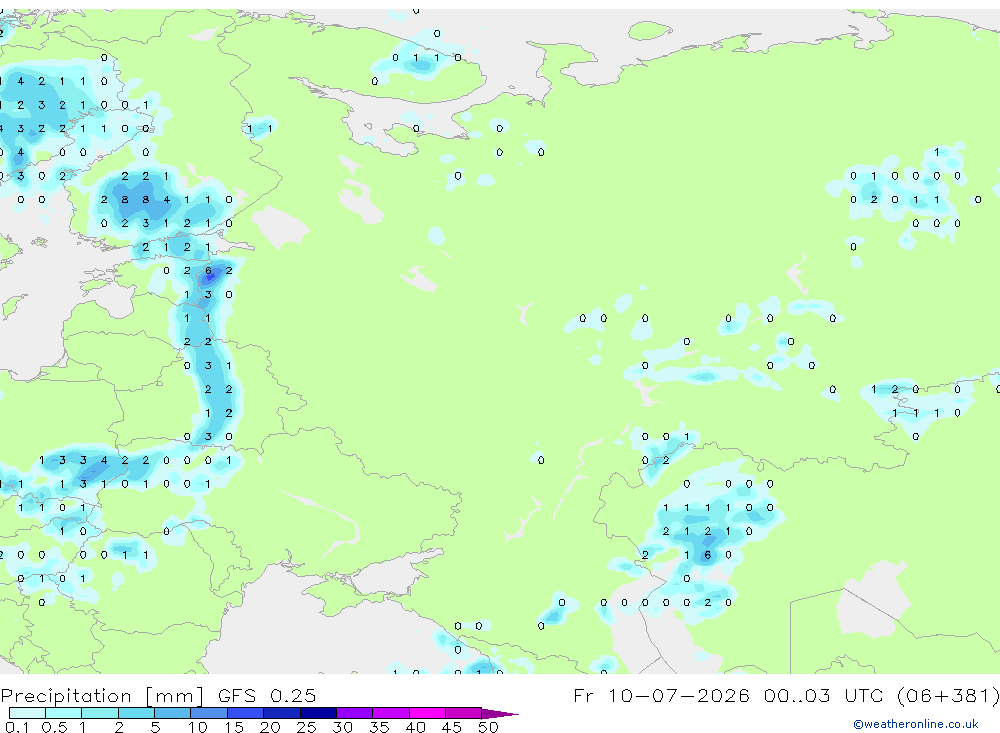Click the 40–45 mm magenta legend swatch
Screen dimensions: 1000x733
coord(427,713)
